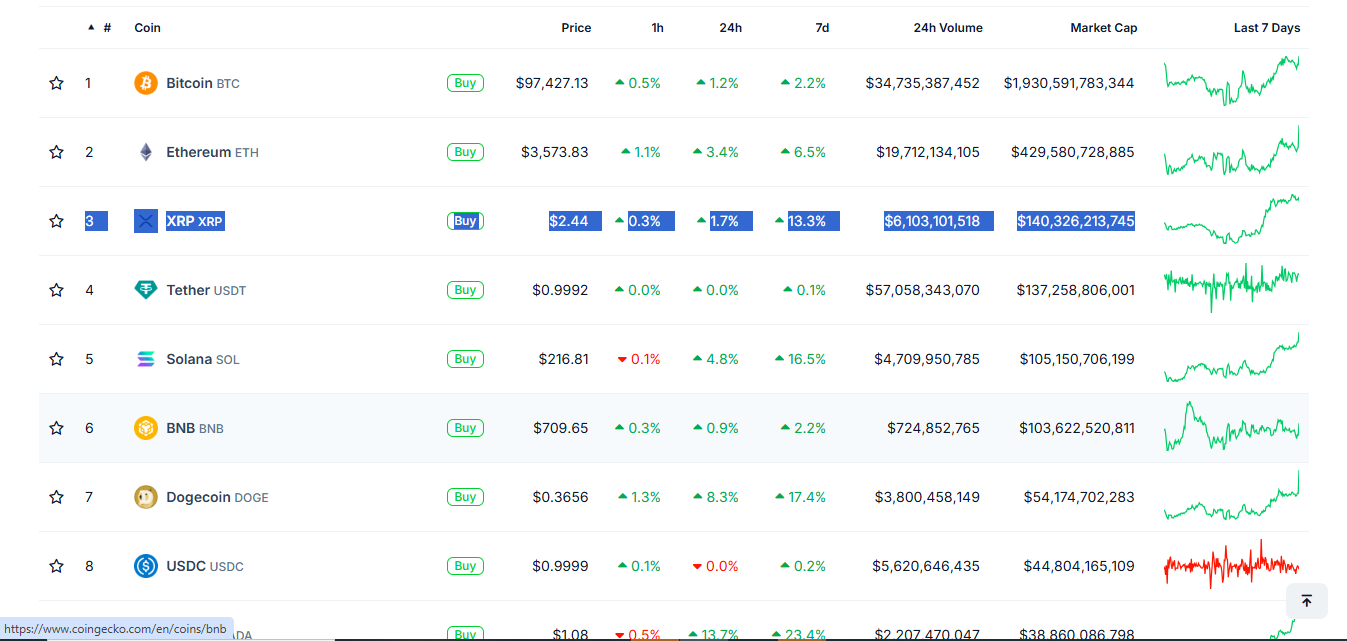
Task: Open the Solana SOL coin link
Action: pyautogui.click(x=203, y=359)
